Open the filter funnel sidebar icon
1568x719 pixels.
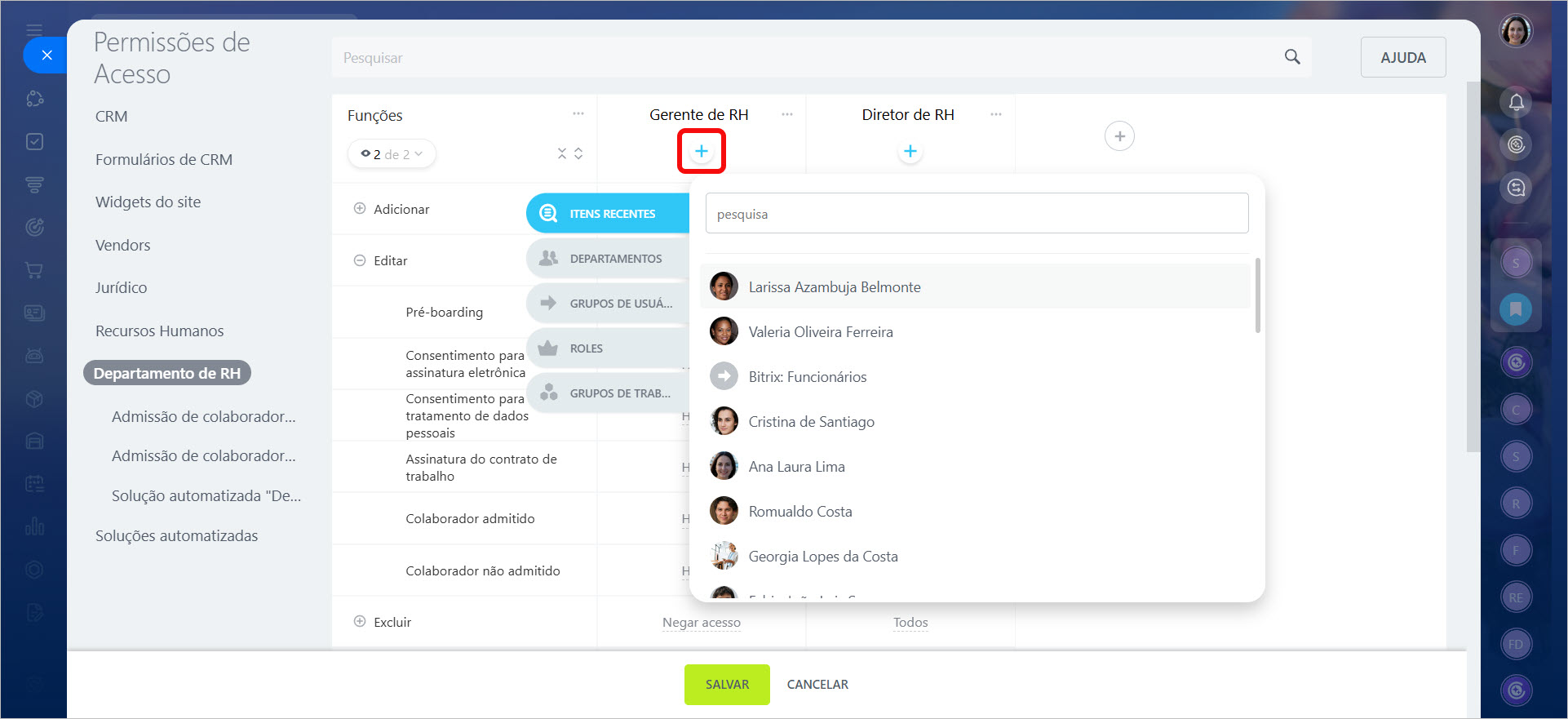34,184
